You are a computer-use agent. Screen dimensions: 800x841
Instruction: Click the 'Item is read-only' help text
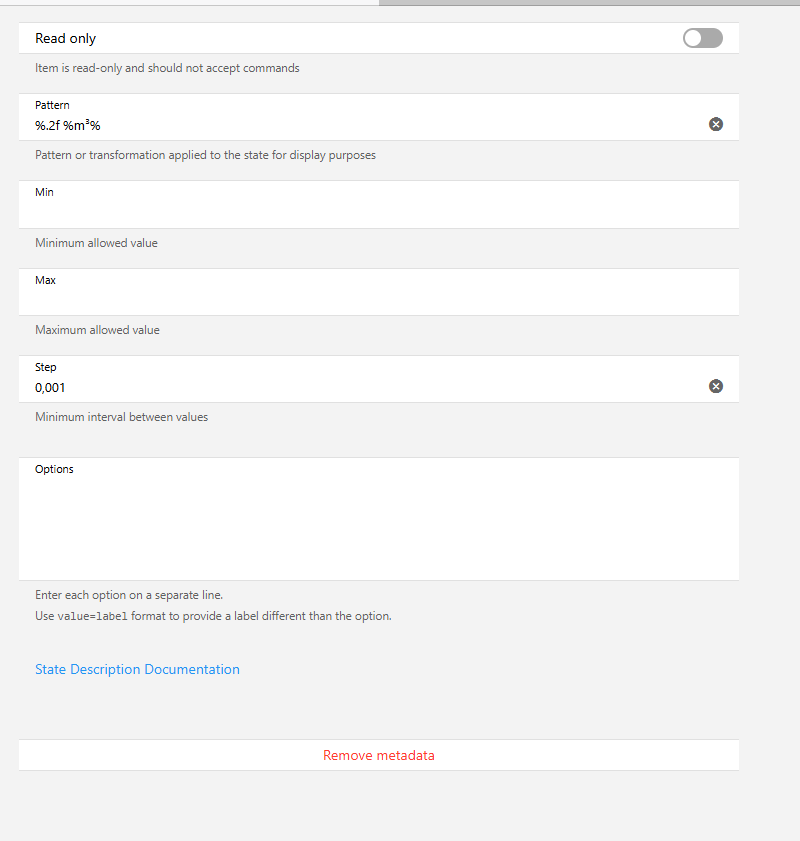(167, 68)
